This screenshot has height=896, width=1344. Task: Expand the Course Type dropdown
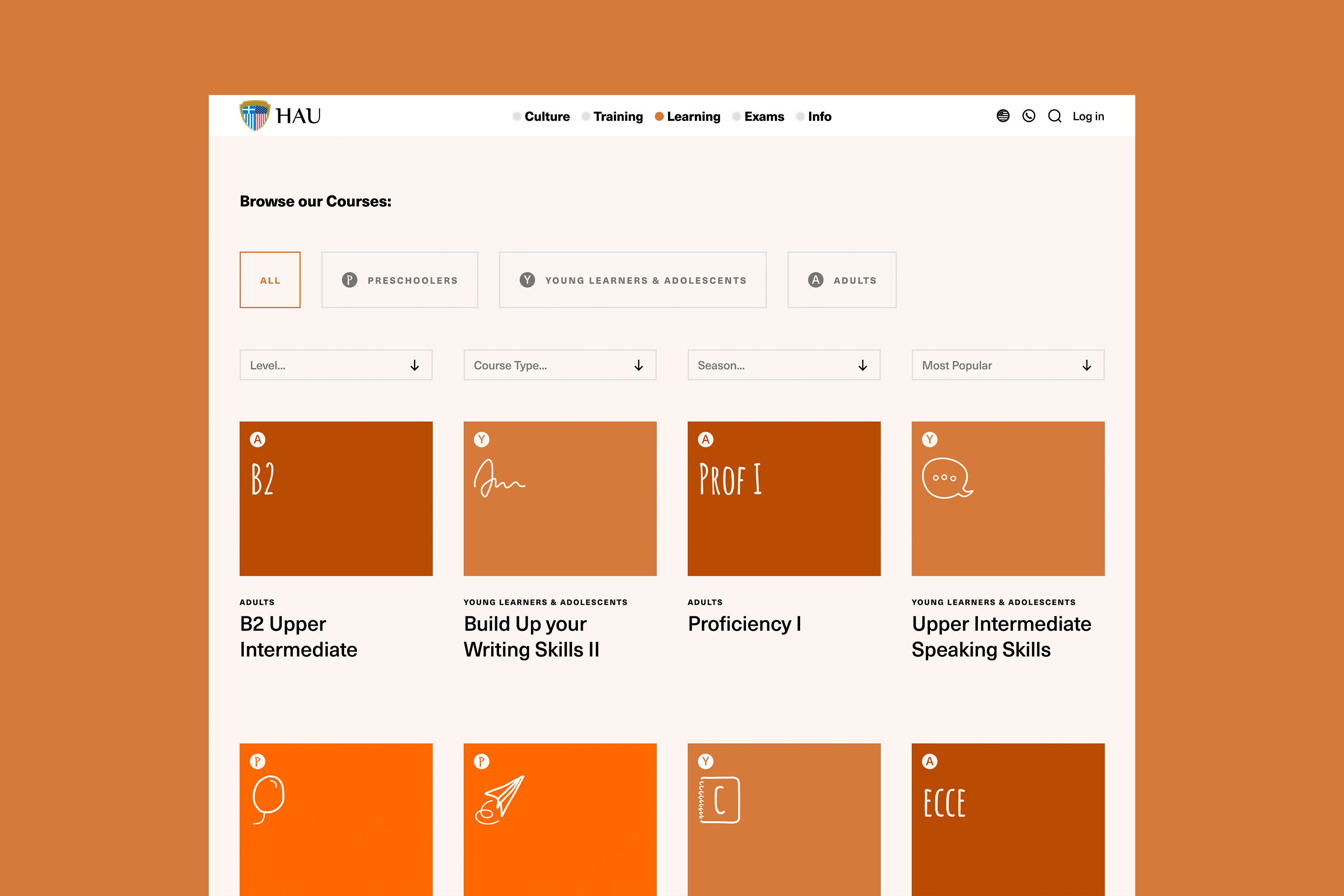pos(560,365)
